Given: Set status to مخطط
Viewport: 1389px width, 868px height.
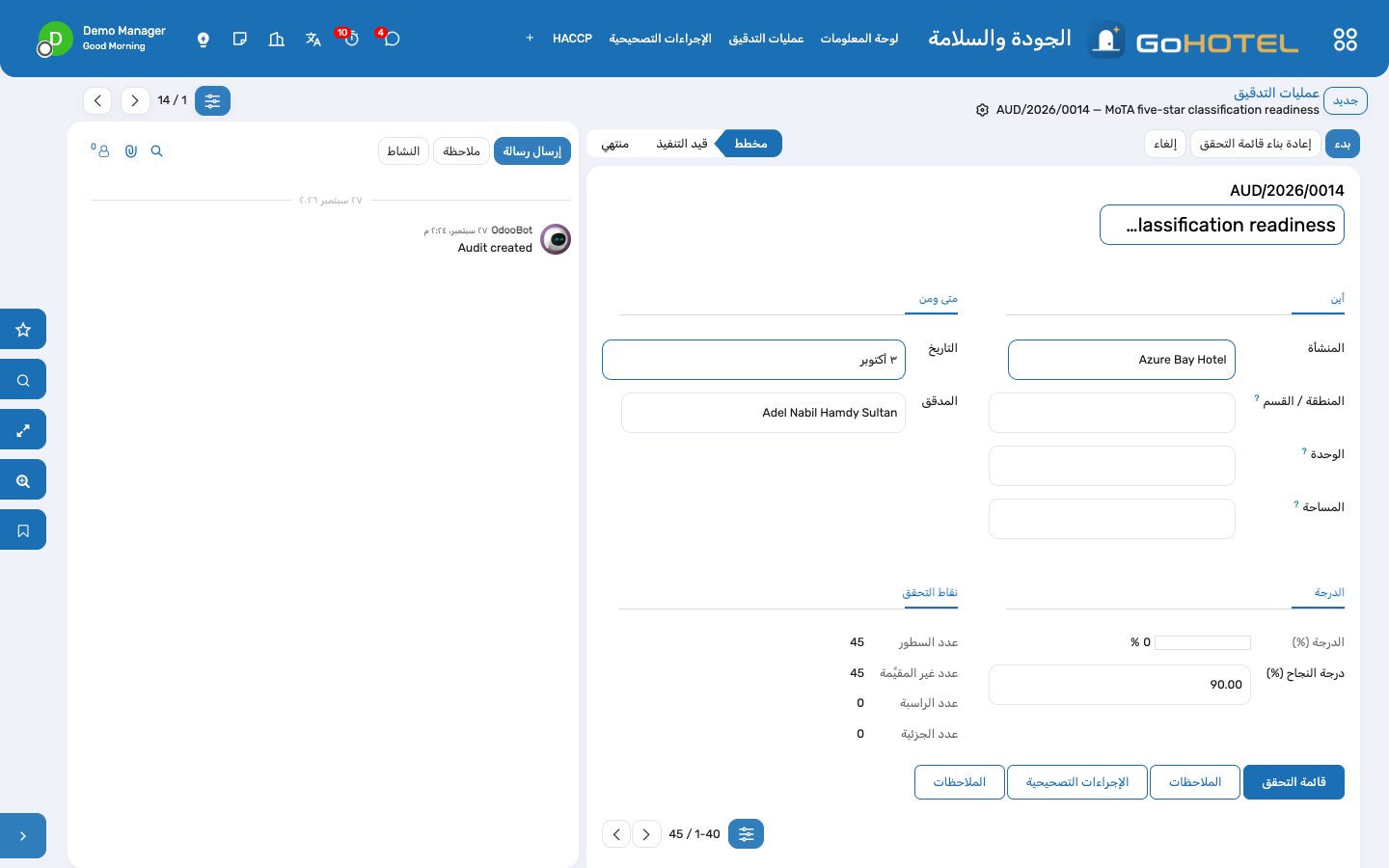Looking at the screenshot, I should [x=750, y=144].
